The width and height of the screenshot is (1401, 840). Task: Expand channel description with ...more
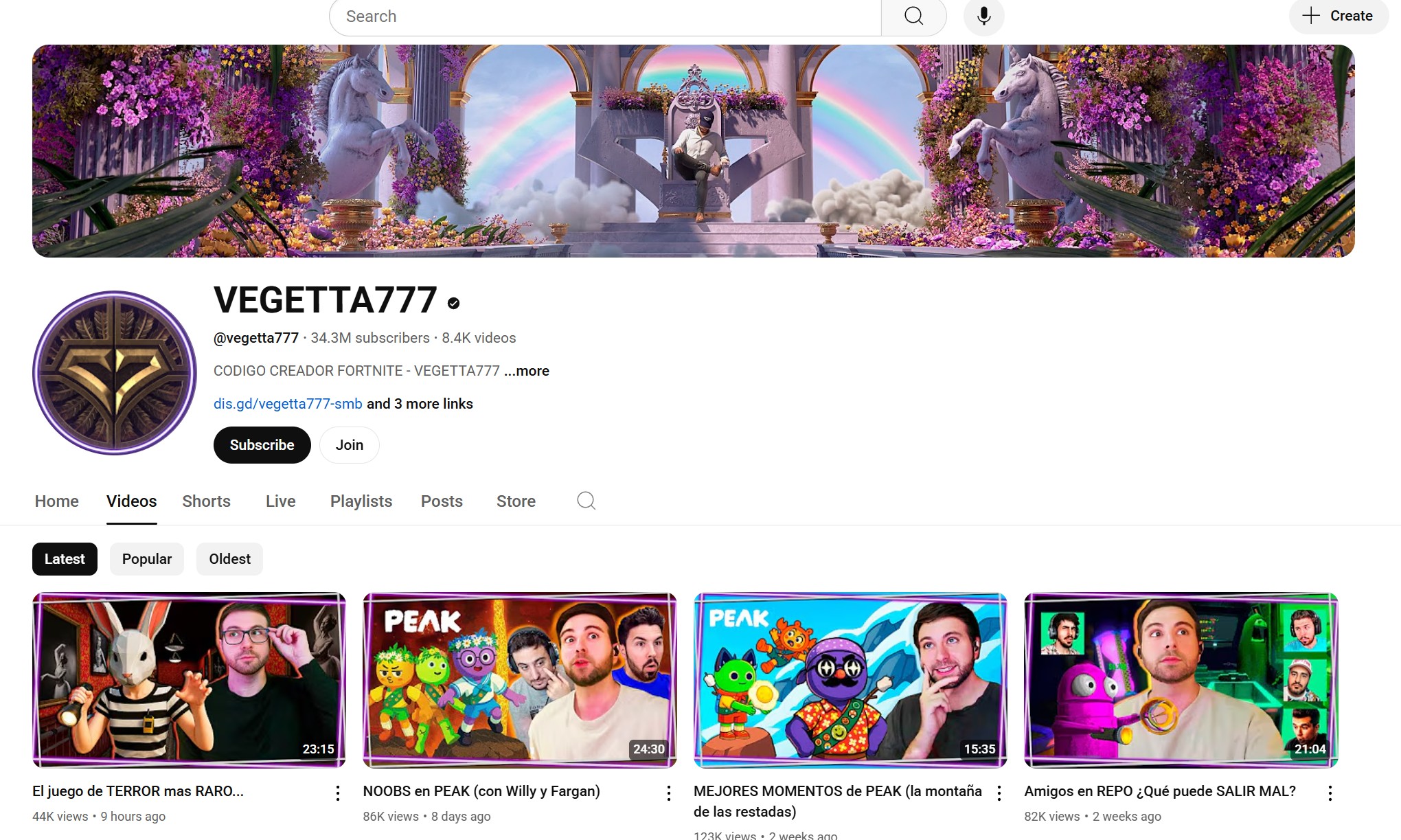tap(527, 371)
